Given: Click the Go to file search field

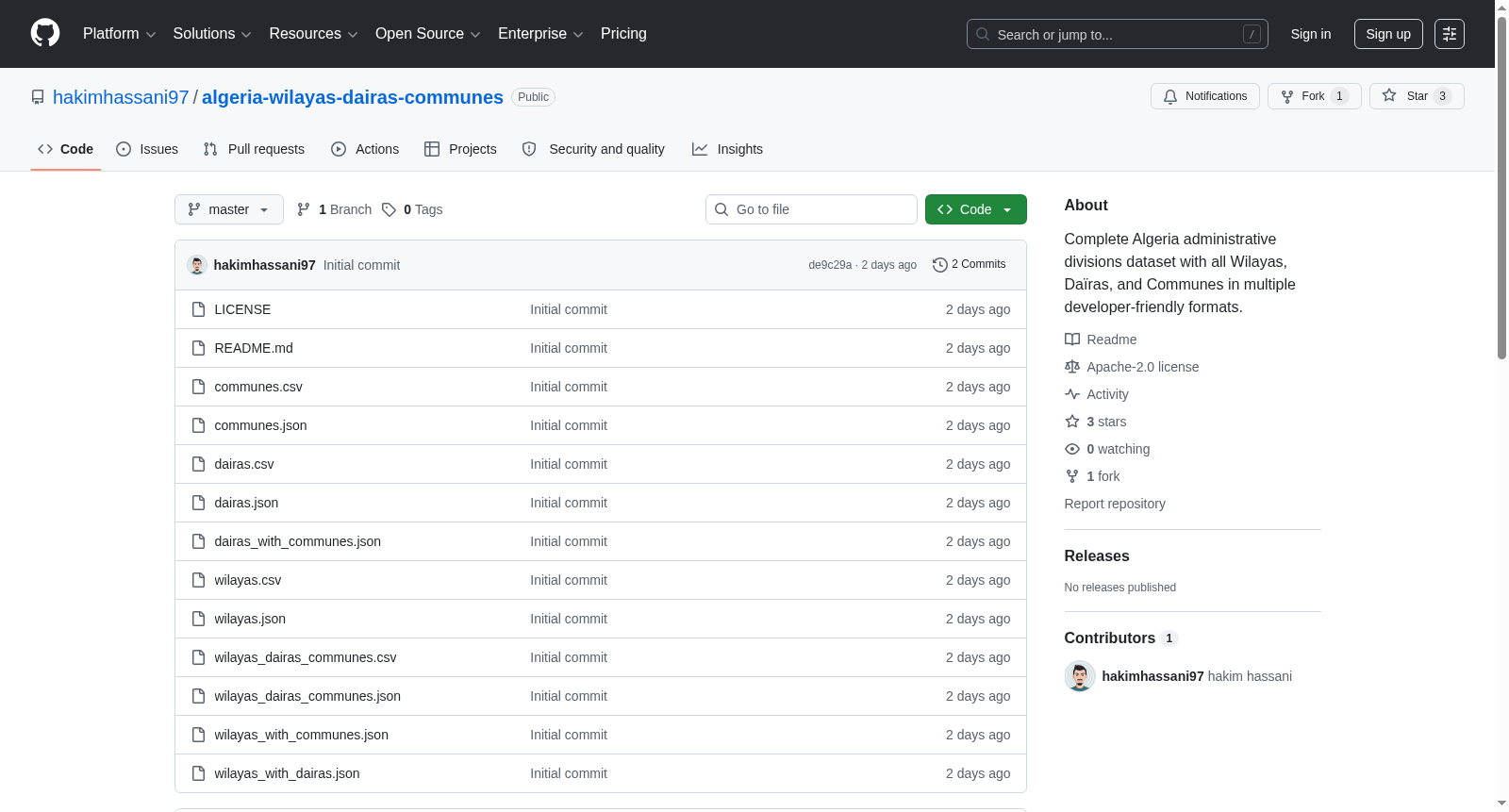Looking at the screenshot, I should (811, 209).
